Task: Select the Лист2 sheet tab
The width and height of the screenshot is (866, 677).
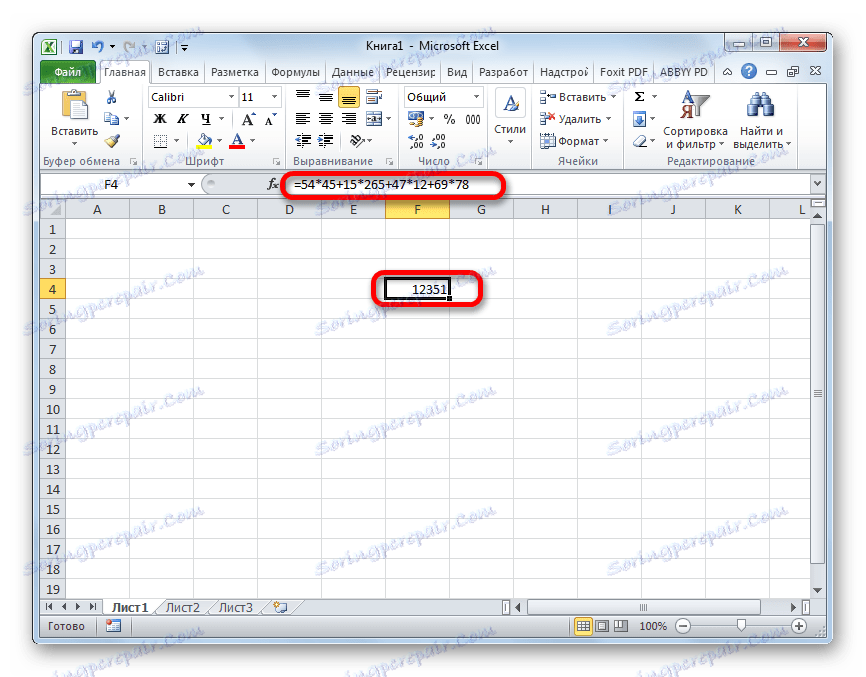Action: [183, 607]
